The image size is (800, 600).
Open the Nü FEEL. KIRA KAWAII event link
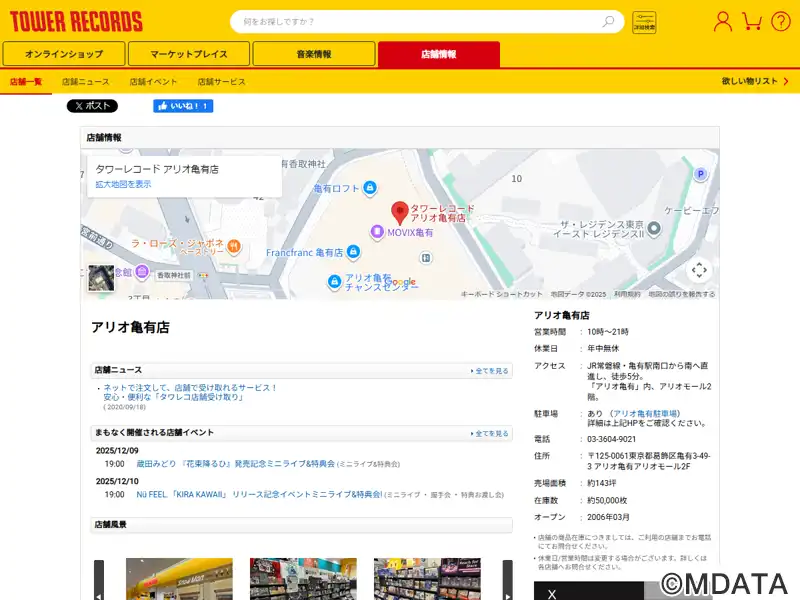point(259,494)
